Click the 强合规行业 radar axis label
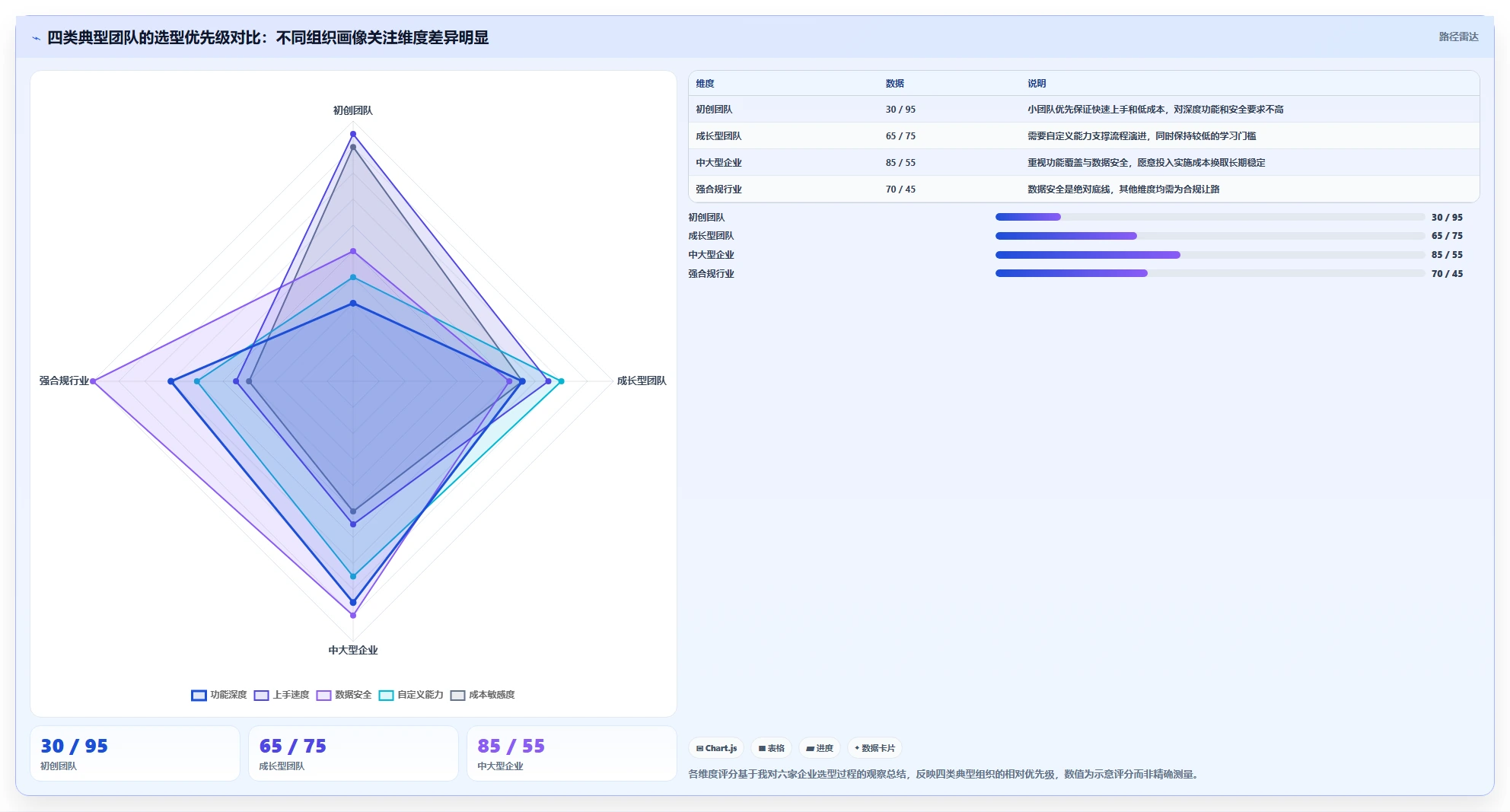This screenshot has height=812, width=1510. point(64,381)
